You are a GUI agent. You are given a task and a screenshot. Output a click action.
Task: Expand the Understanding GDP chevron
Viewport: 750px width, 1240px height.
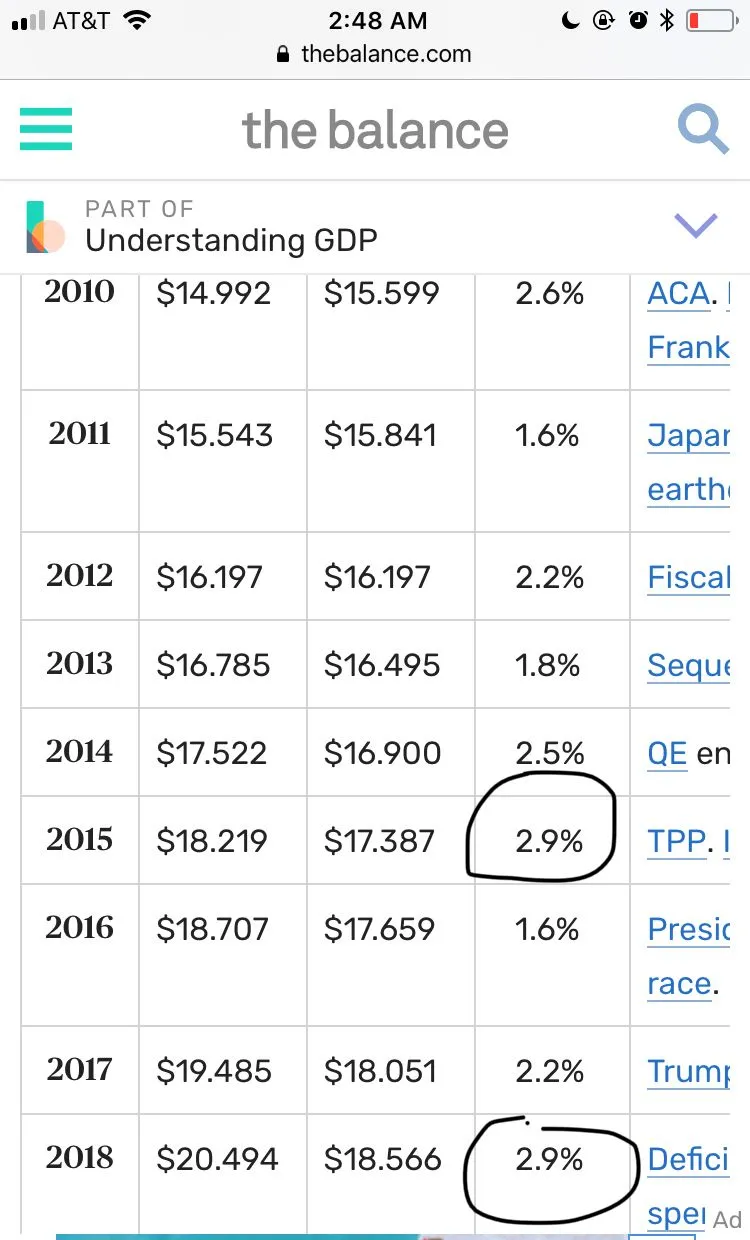(696, 226)
